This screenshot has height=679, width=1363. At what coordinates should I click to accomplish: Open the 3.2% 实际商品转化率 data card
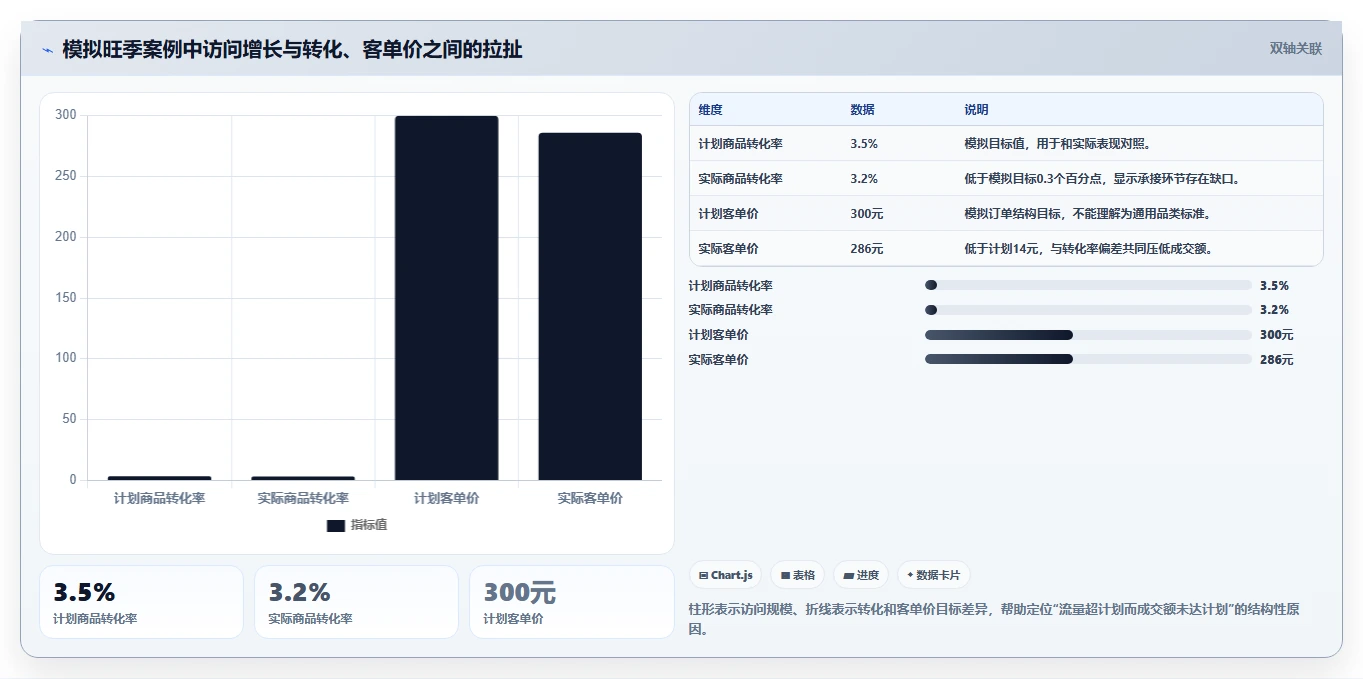point(356,602)
